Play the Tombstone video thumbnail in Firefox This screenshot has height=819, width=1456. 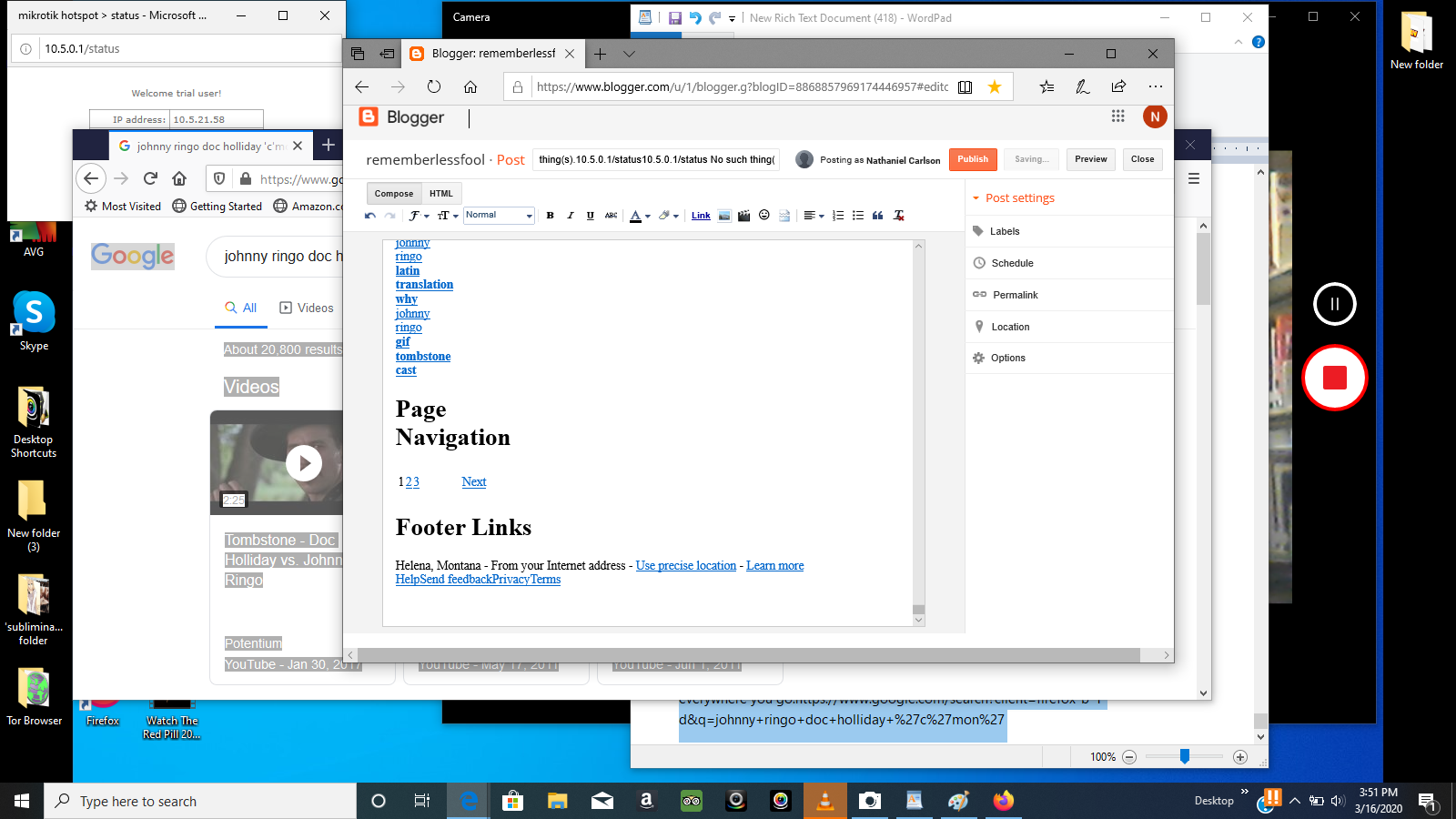[304, 463]
